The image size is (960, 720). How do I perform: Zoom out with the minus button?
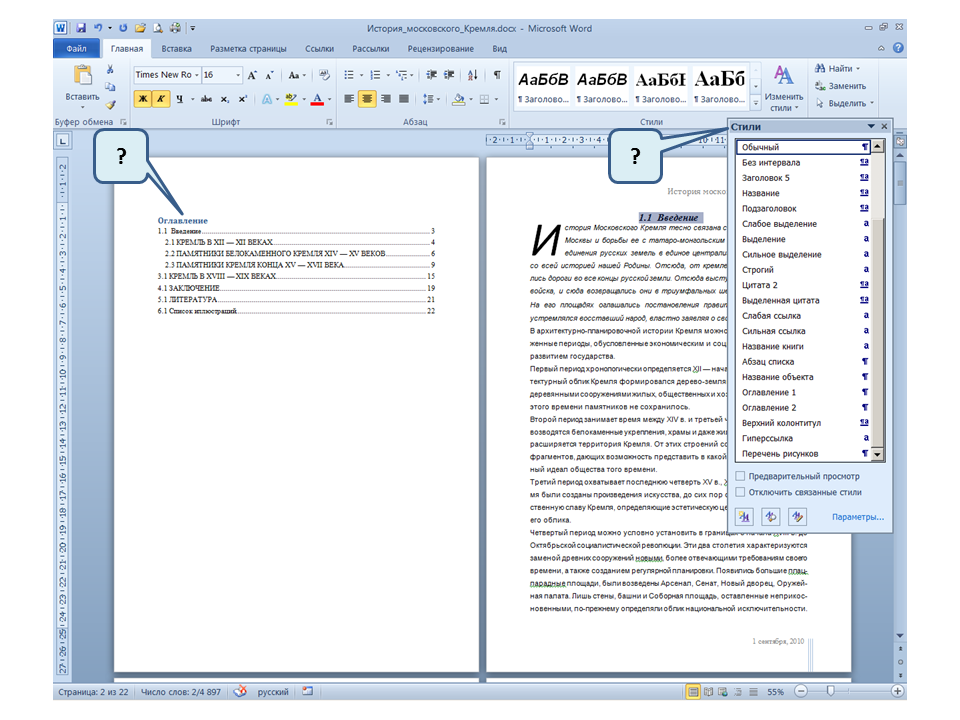(x=801, y=691)
